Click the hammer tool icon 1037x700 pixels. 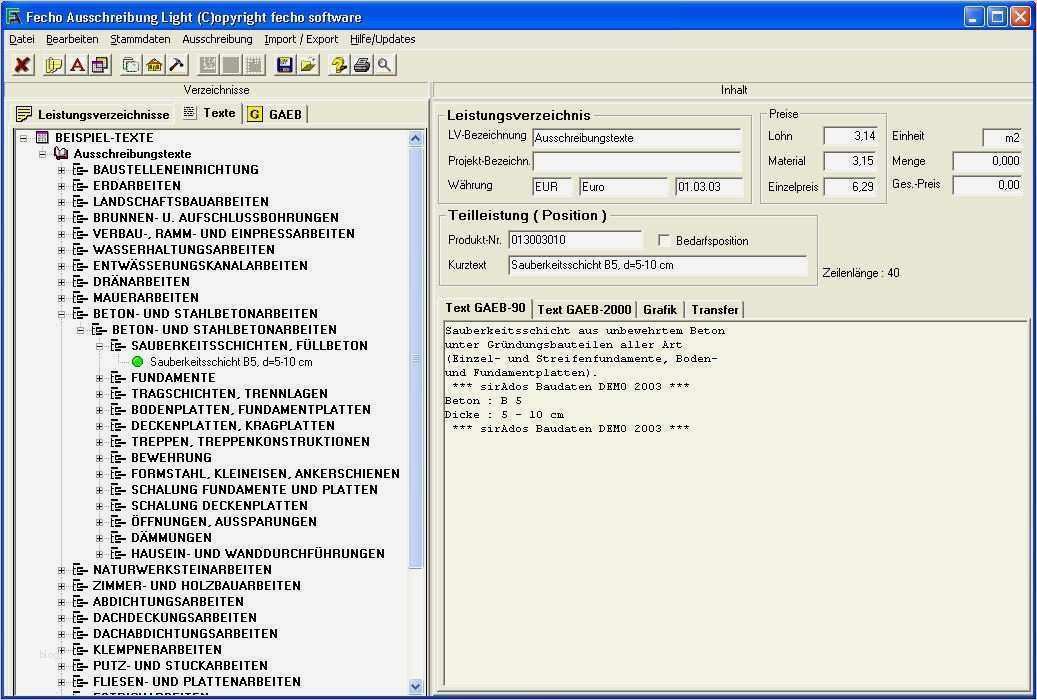click(176, 65)
